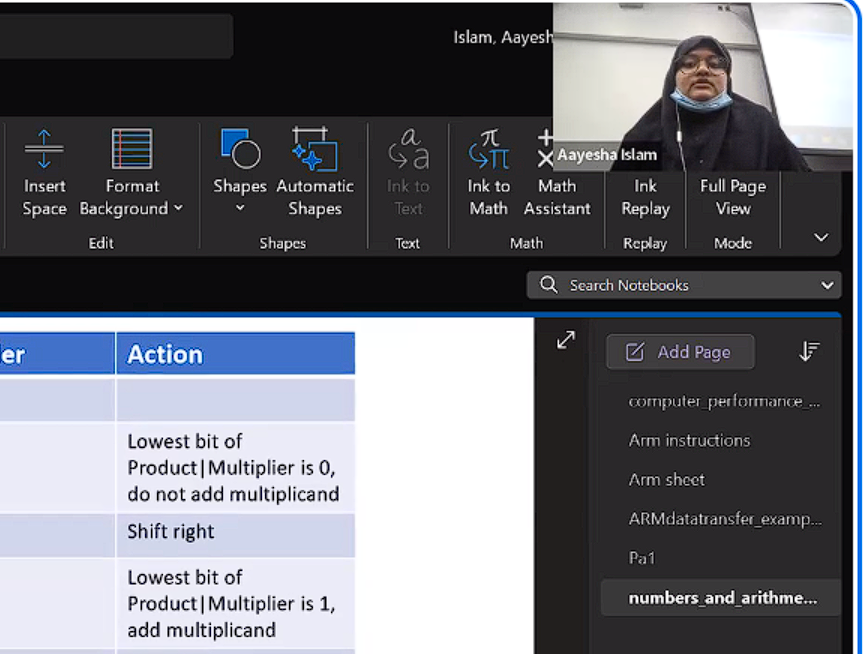864x654 pixels.
Task: Click the Insert Space tool
Action: pyautogui.click(x=44, y=172)
